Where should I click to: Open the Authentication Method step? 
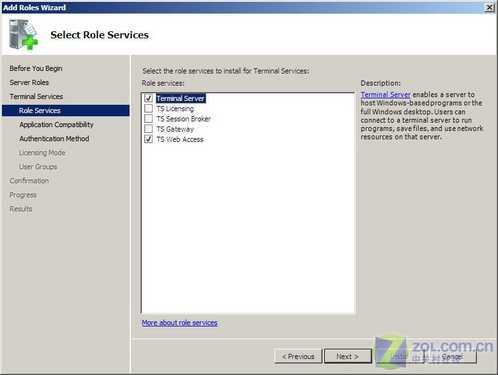(54, 139)
